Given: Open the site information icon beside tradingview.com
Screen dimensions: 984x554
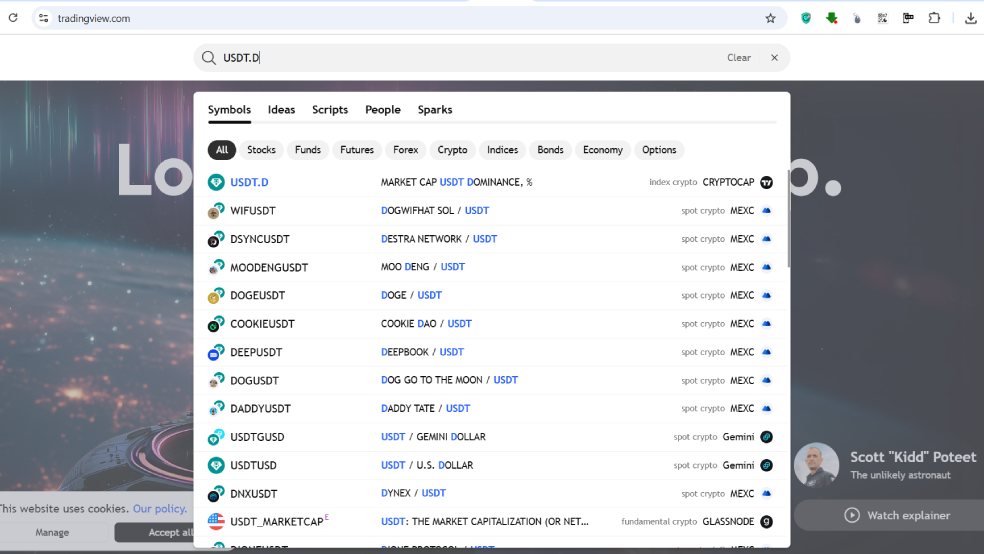Looking at the screenshot, I should pos(43,18).
